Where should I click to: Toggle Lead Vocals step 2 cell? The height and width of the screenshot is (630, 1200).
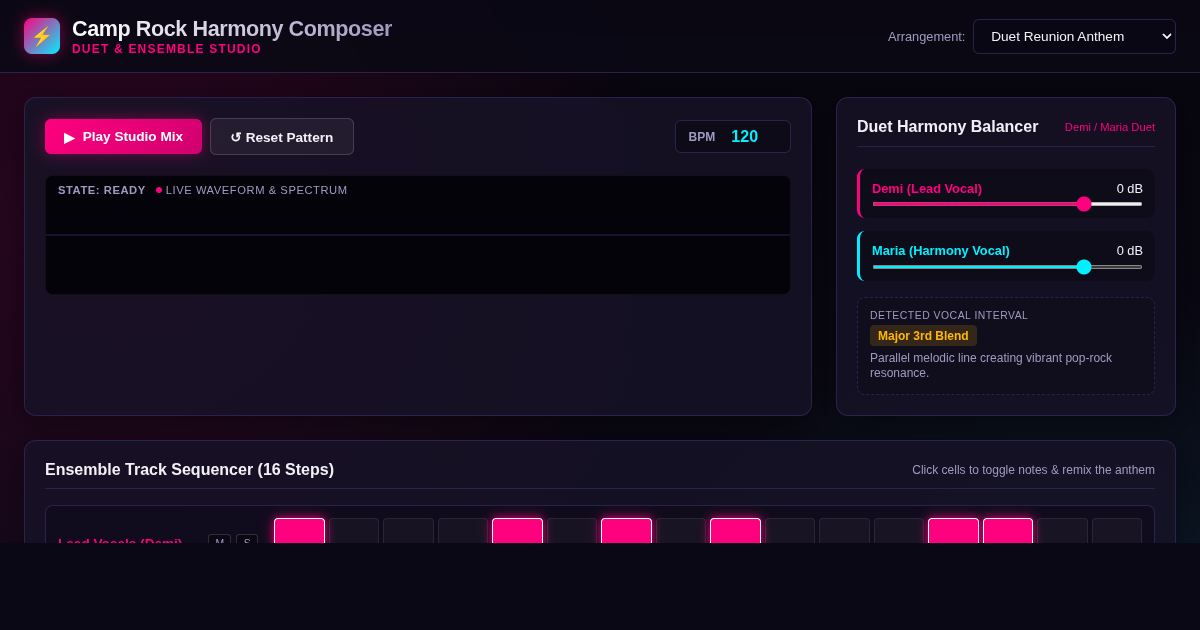tap(354, 531)
